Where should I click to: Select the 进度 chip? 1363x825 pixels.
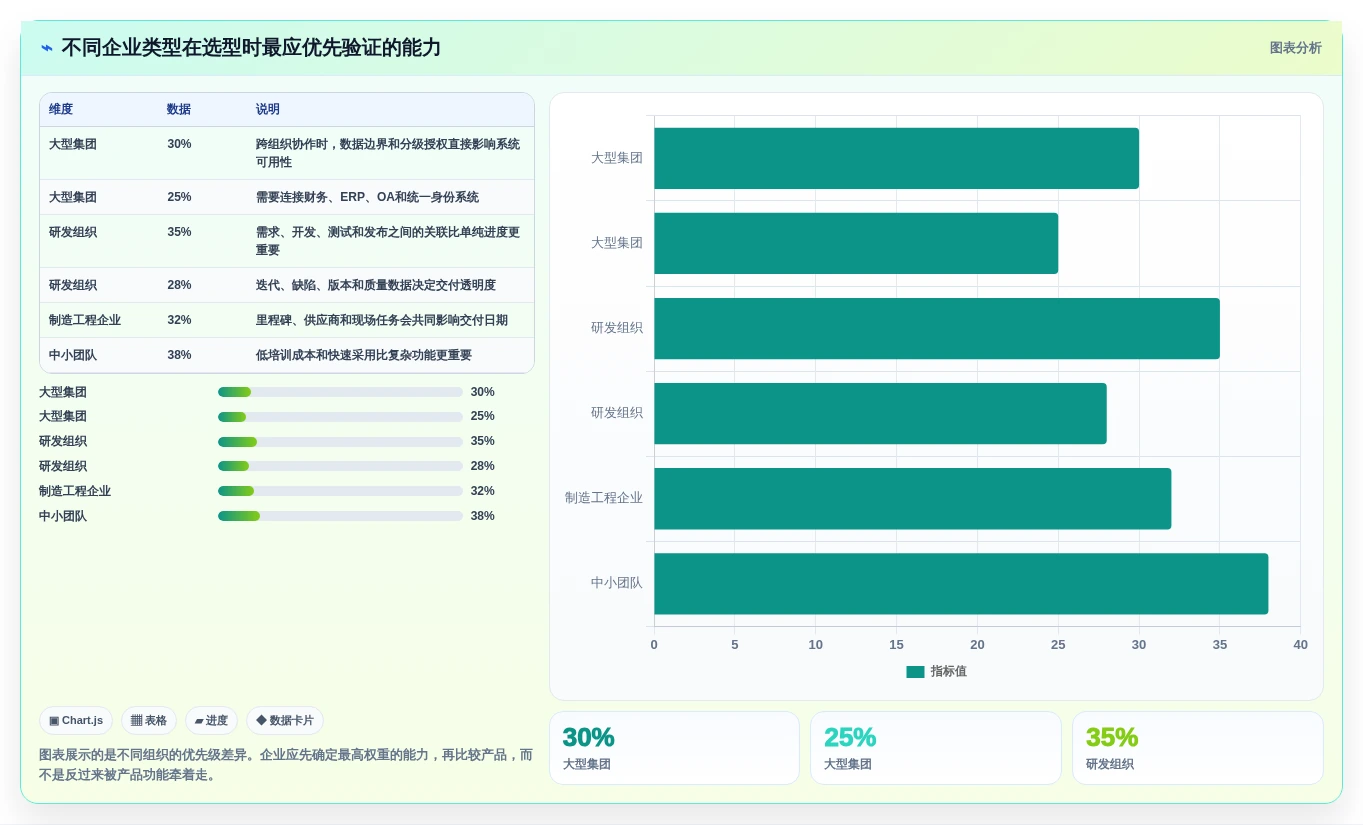pos(211,720)
